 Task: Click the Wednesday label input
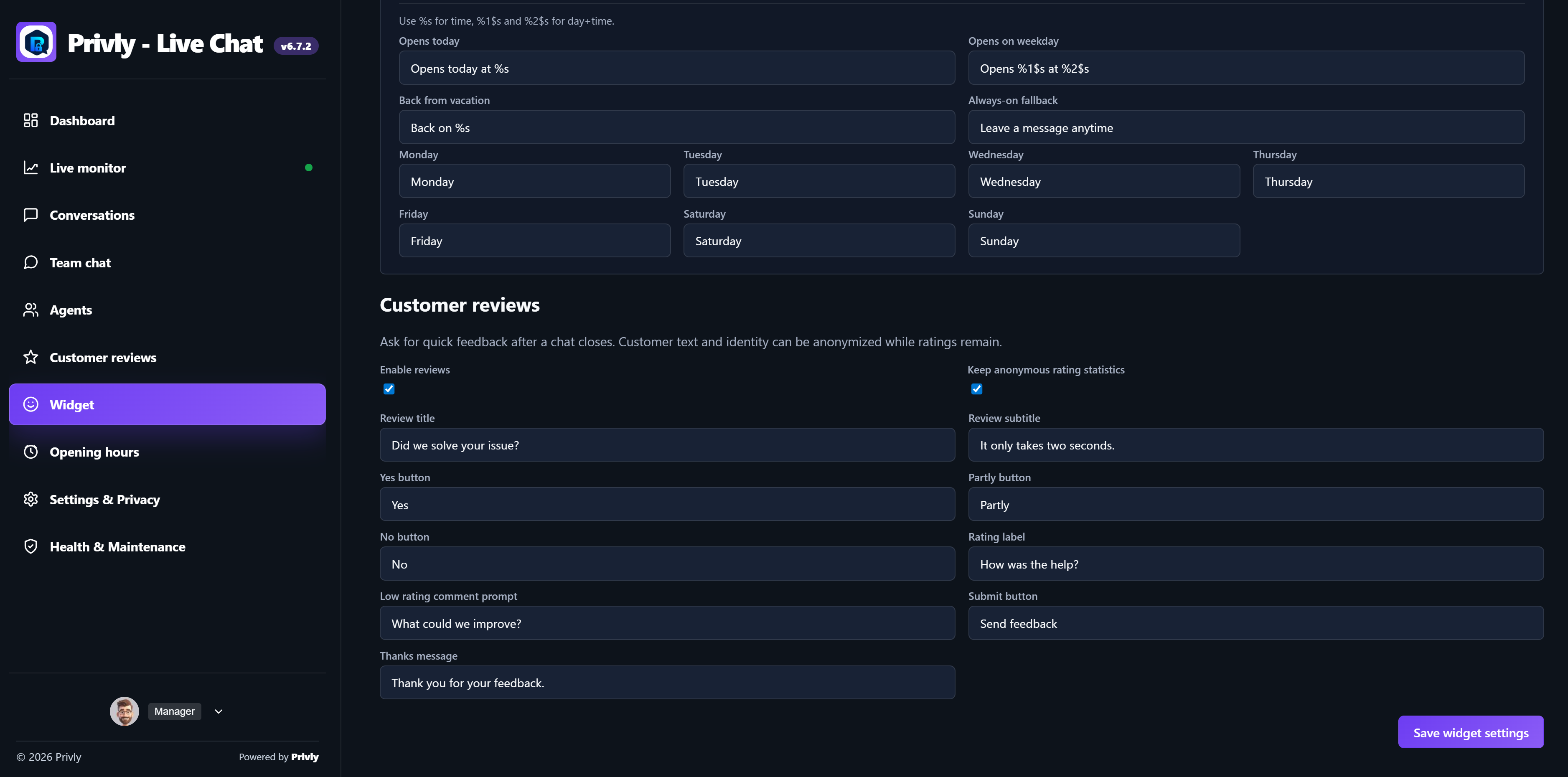(1103, 181)
